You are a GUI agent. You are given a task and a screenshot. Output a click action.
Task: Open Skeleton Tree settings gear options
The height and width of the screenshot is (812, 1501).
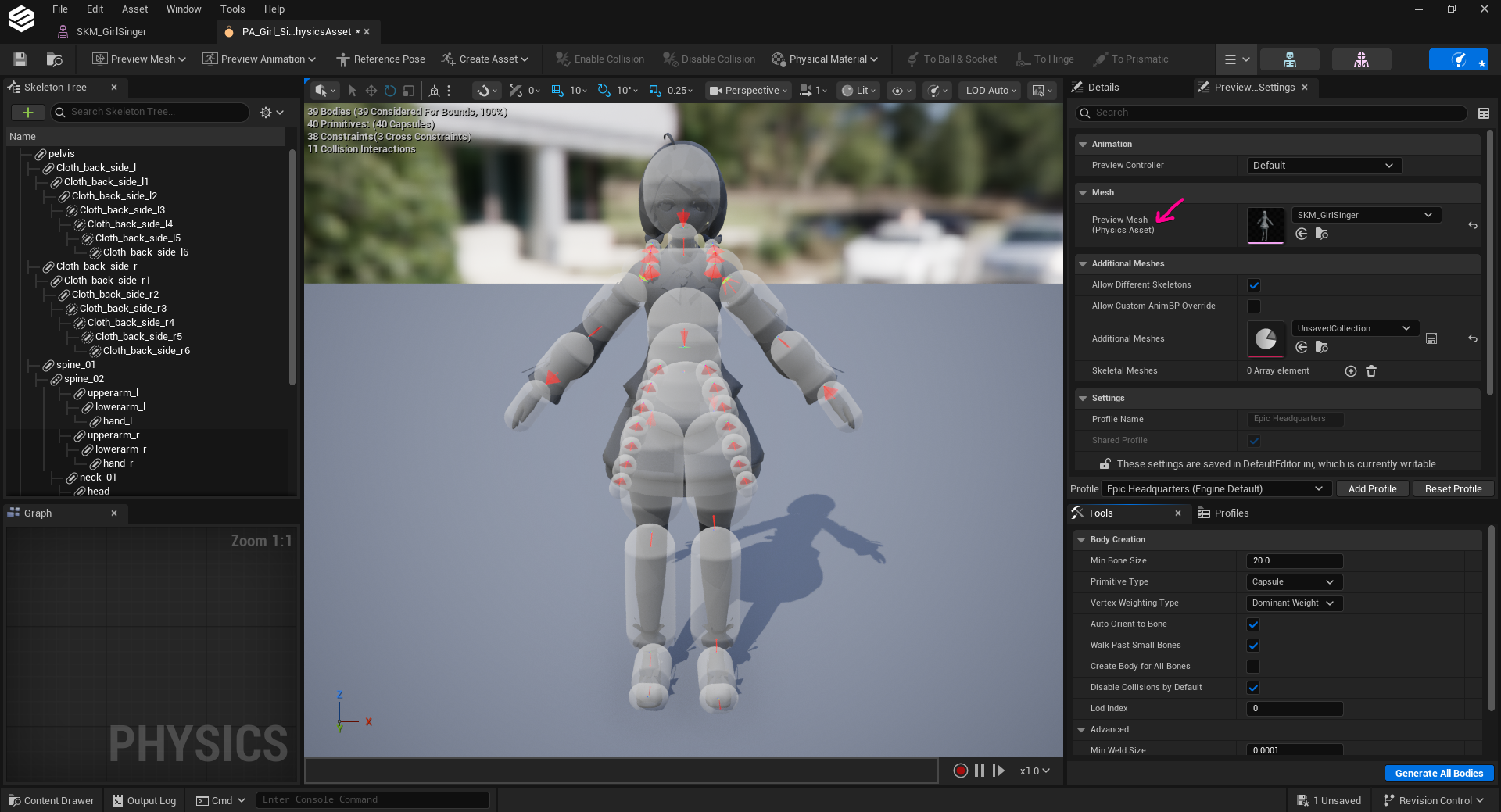271,113
